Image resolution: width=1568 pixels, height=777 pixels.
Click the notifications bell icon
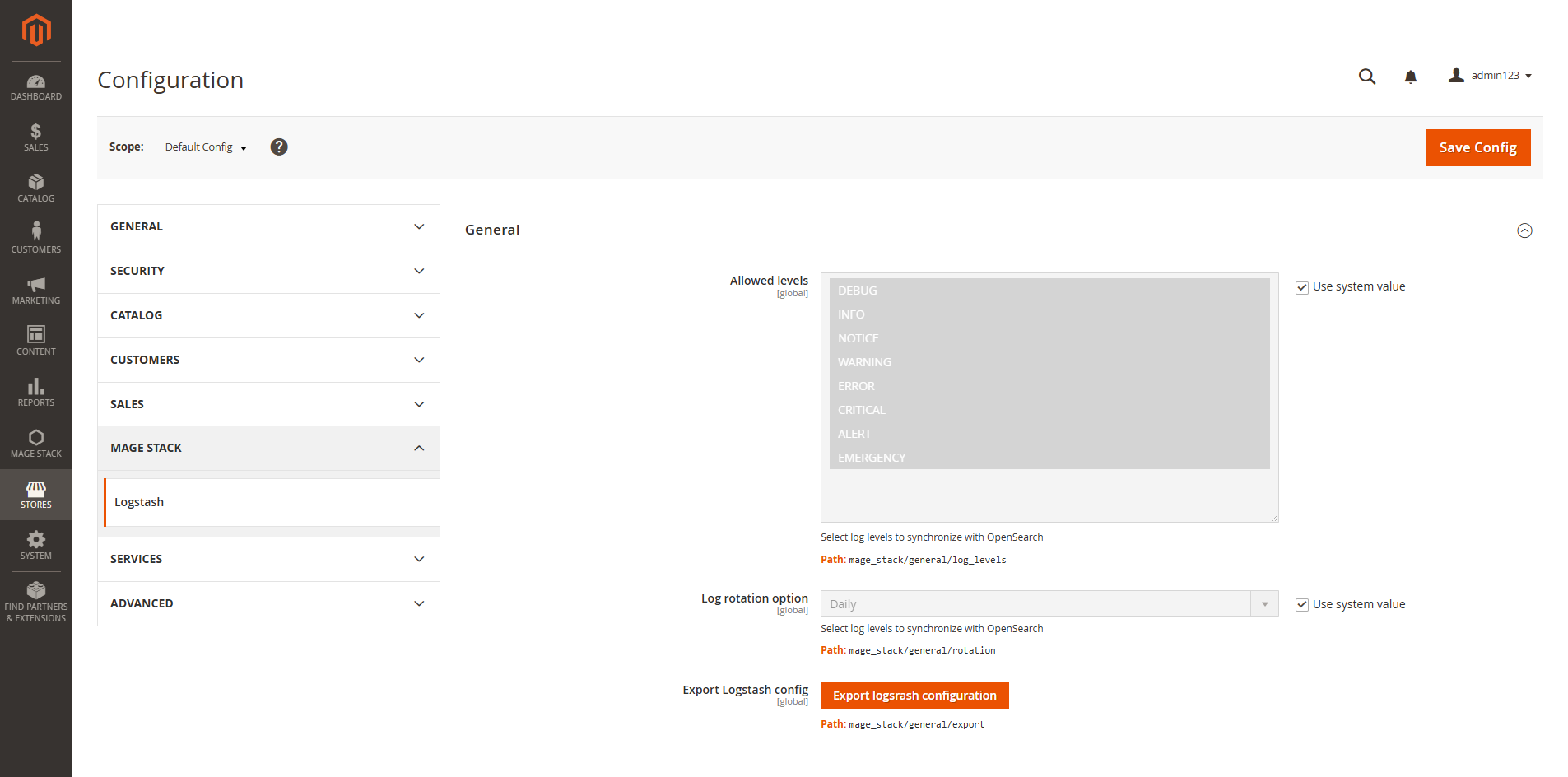click(x=1410, y=77)
